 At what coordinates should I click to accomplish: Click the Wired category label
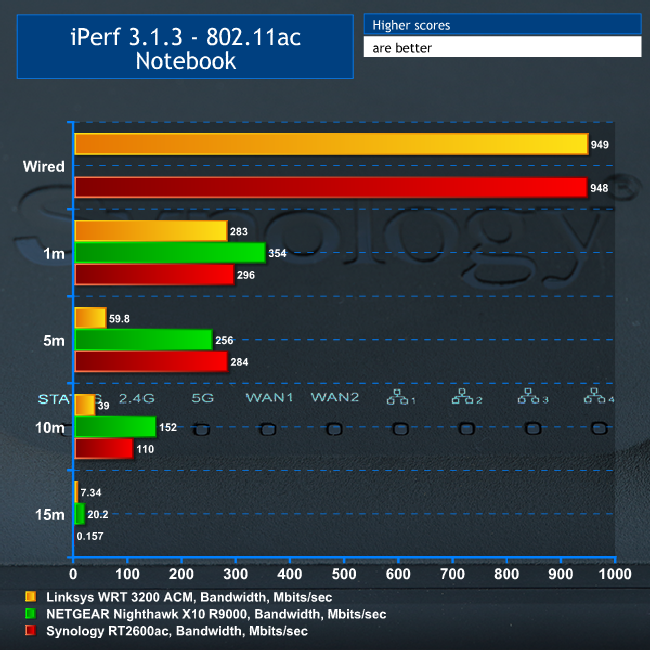pos(44,167)
